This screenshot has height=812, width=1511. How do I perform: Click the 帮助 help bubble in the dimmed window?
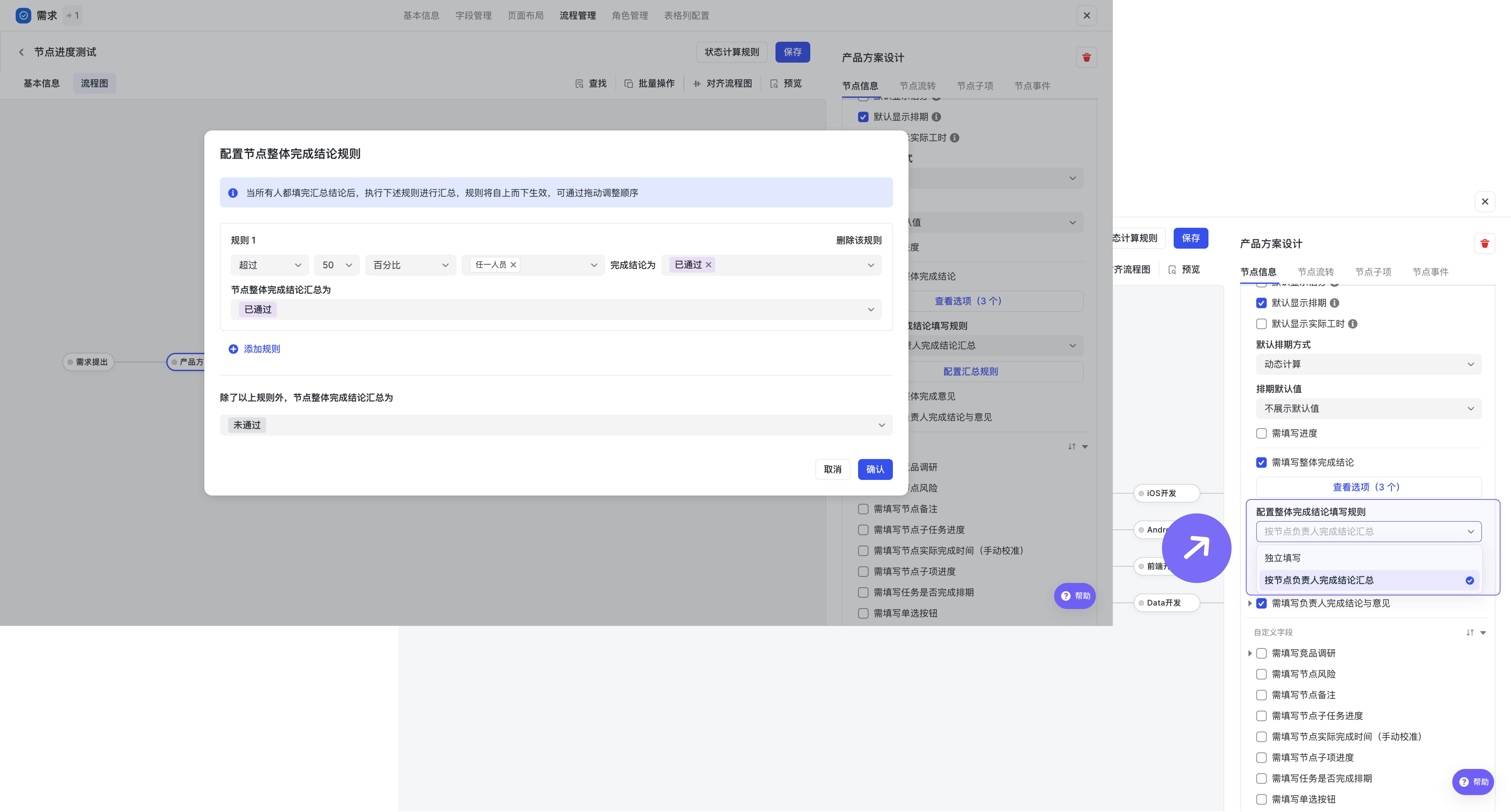tap(1075, 596)
